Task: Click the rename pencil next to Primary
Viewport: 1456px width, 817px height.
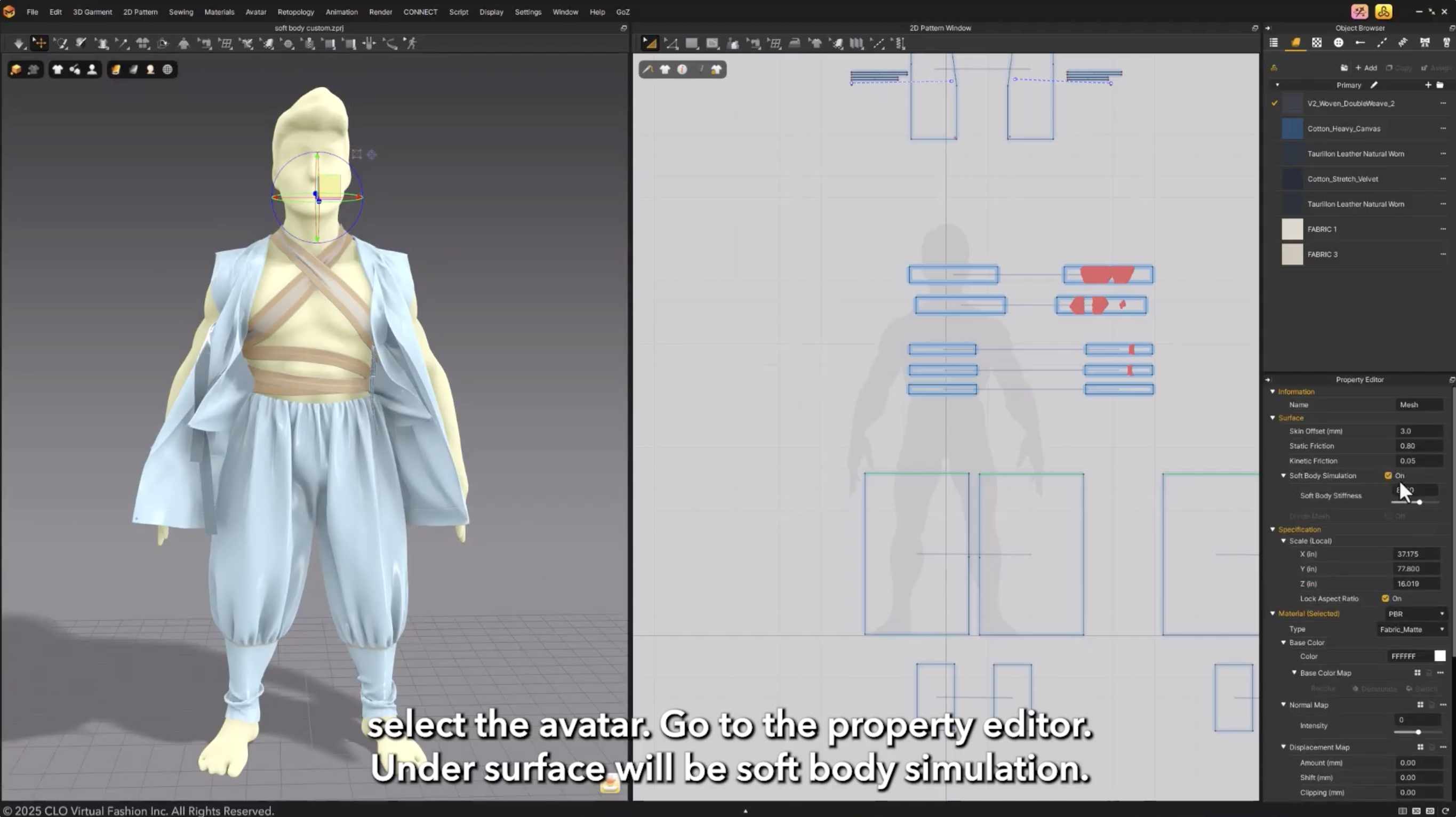Action: click(1374, 85)
